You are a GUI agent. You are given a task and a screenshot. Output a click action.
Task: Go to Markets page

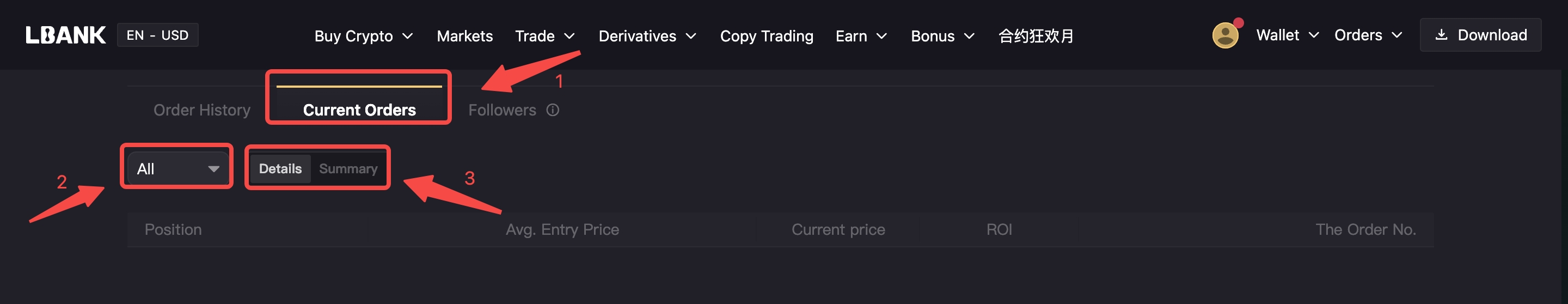pyautogui.click(x=464, y=36)
